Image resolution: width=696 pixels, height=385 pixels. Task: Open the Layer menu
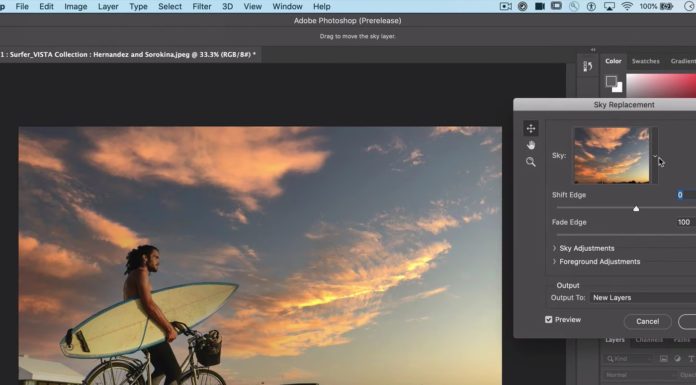108,6
